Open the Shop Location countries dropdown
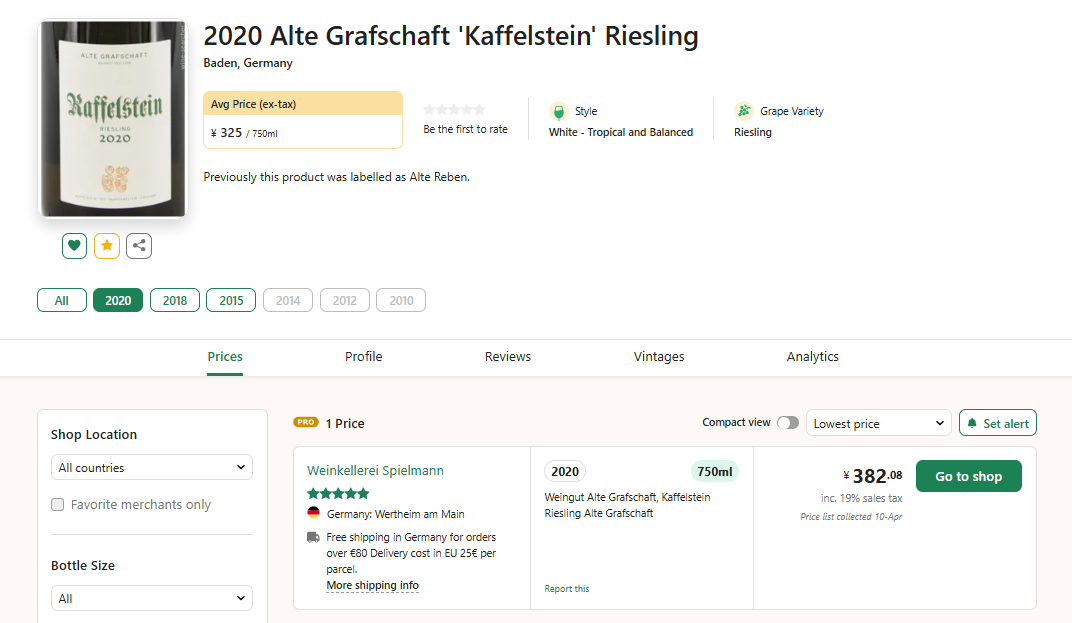This screenshot has height=623, width=1072. (152, 467)
